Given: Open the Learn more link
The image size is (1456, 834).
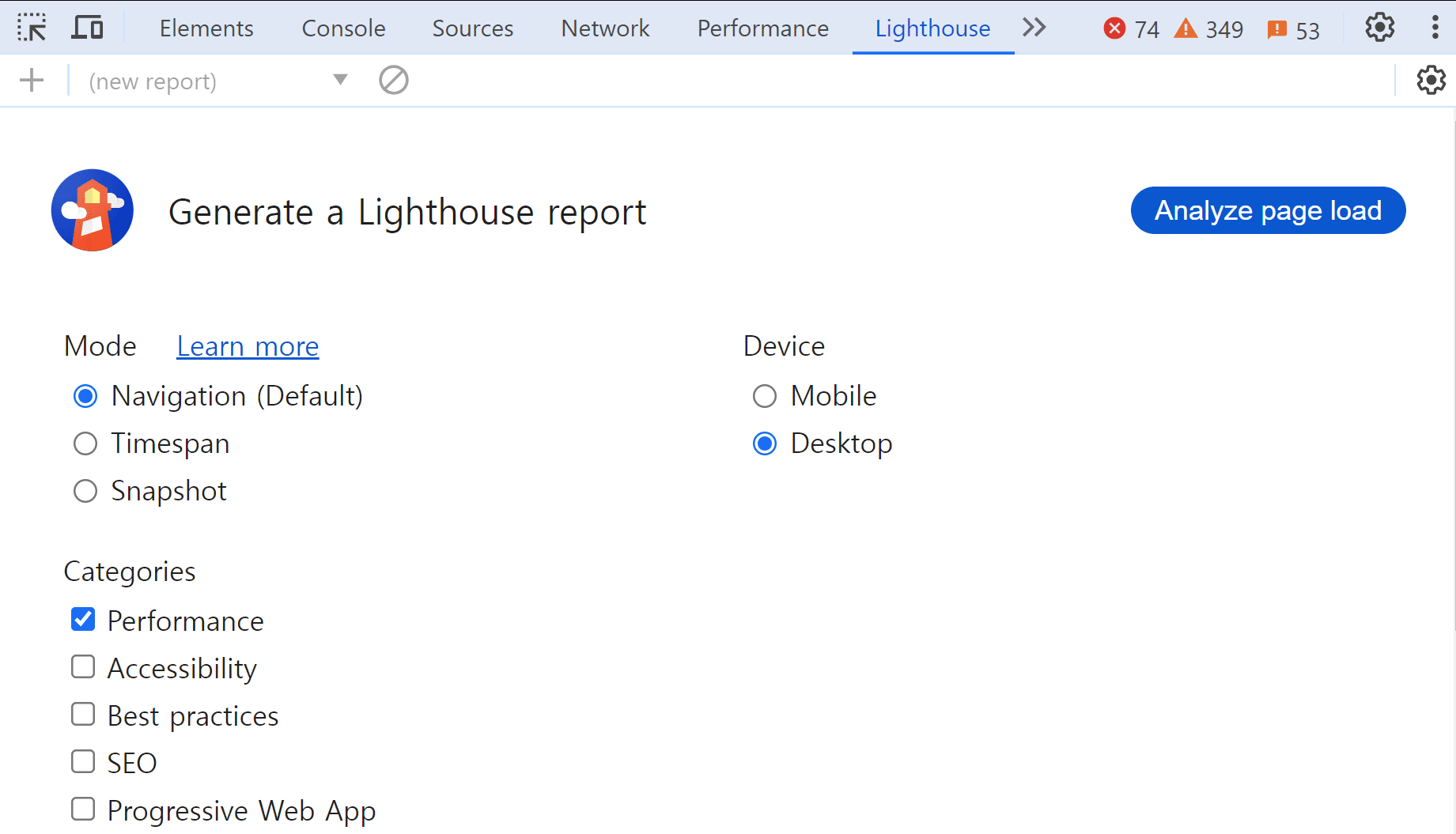Looking at the screenshot, I should pyautogui.click(x=248, y=346).
